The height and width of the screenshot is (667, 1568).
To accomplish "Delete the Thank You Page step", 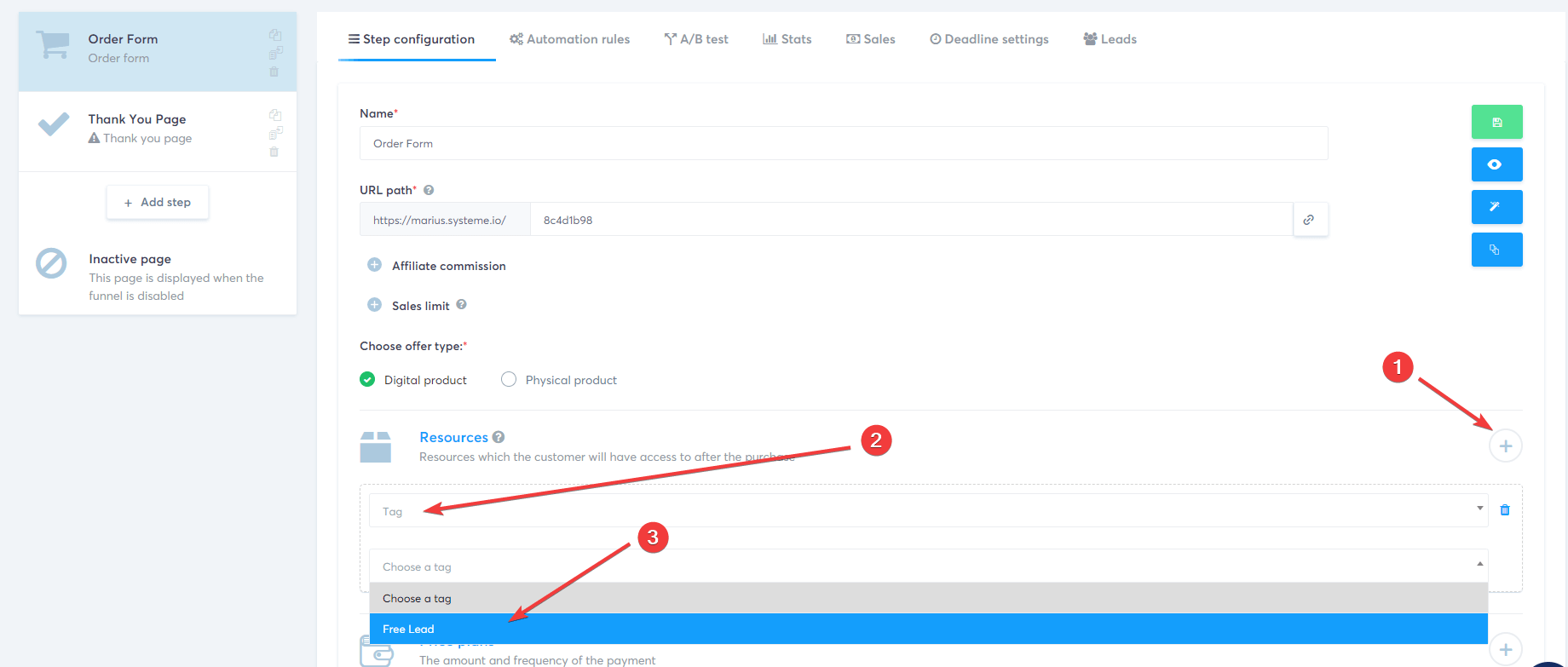I will [274, 152].
